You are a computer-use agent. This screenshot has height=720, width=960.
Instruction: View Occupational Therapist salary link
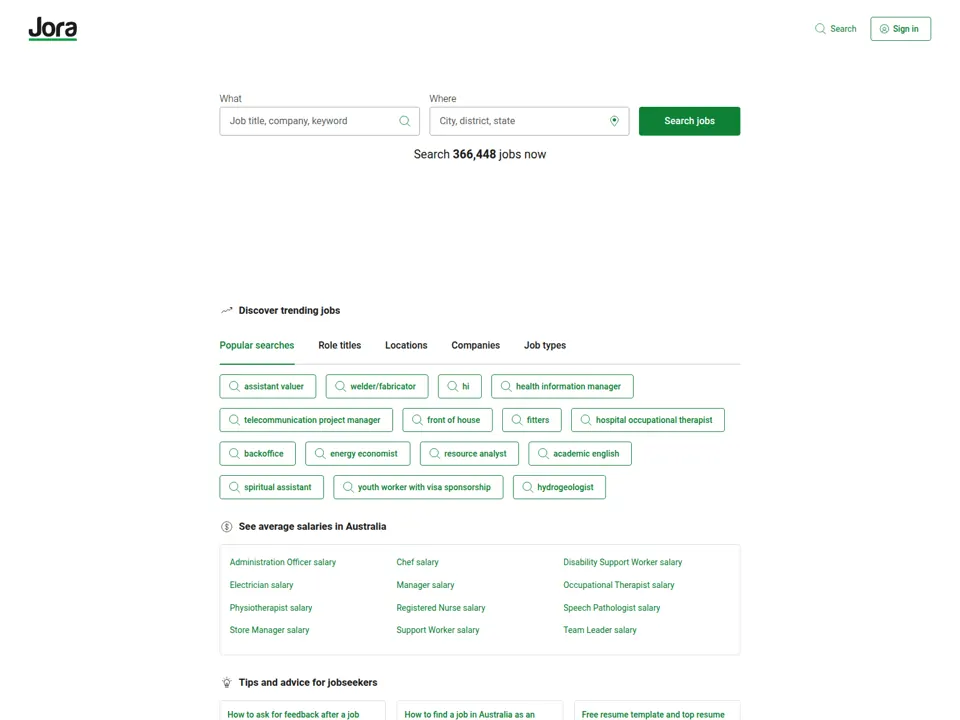click(x=619, y=585)
